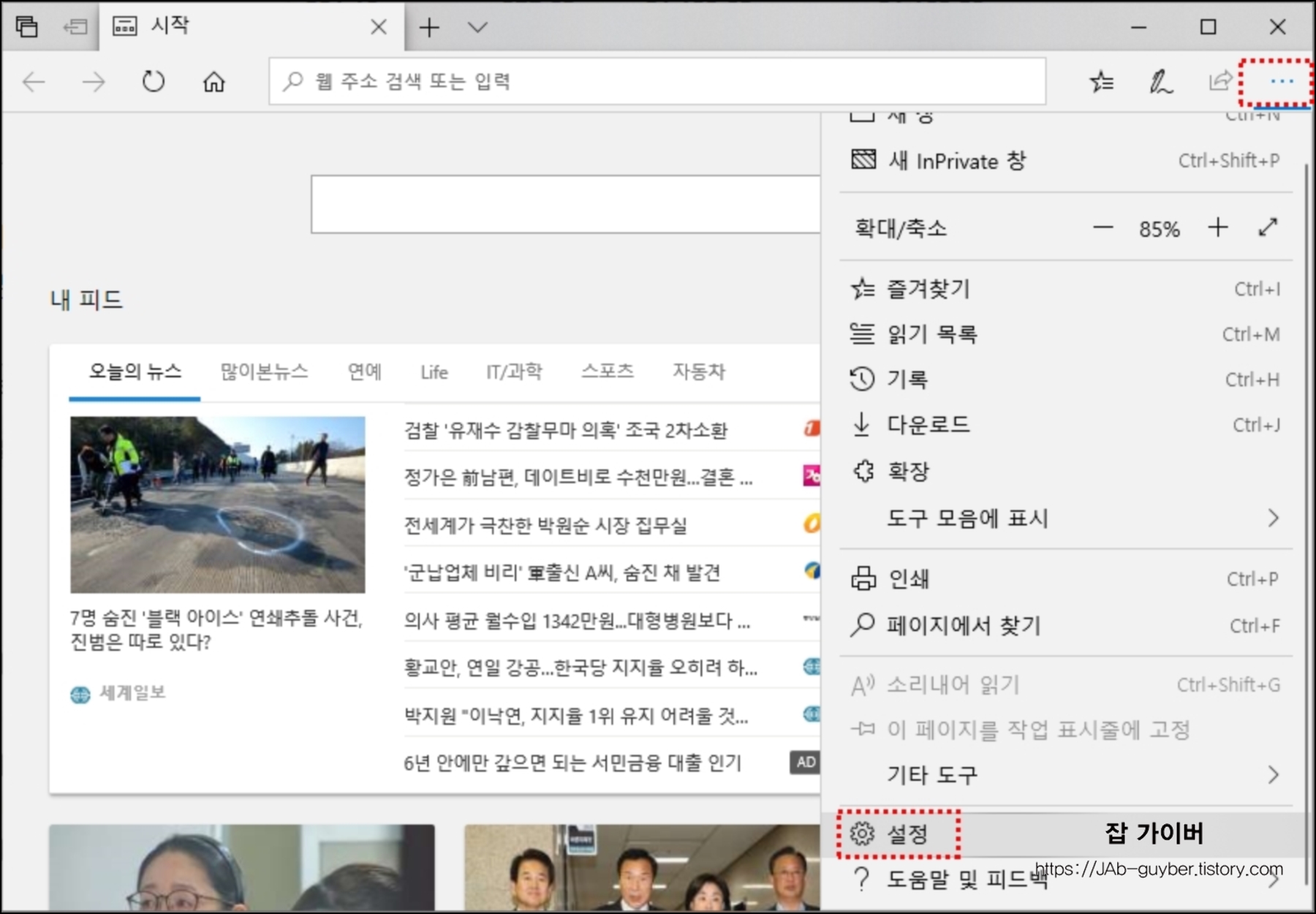The image size is (1316, 914).
Task: Zoom out with the minus button
Action: (x=1103, y=228)
